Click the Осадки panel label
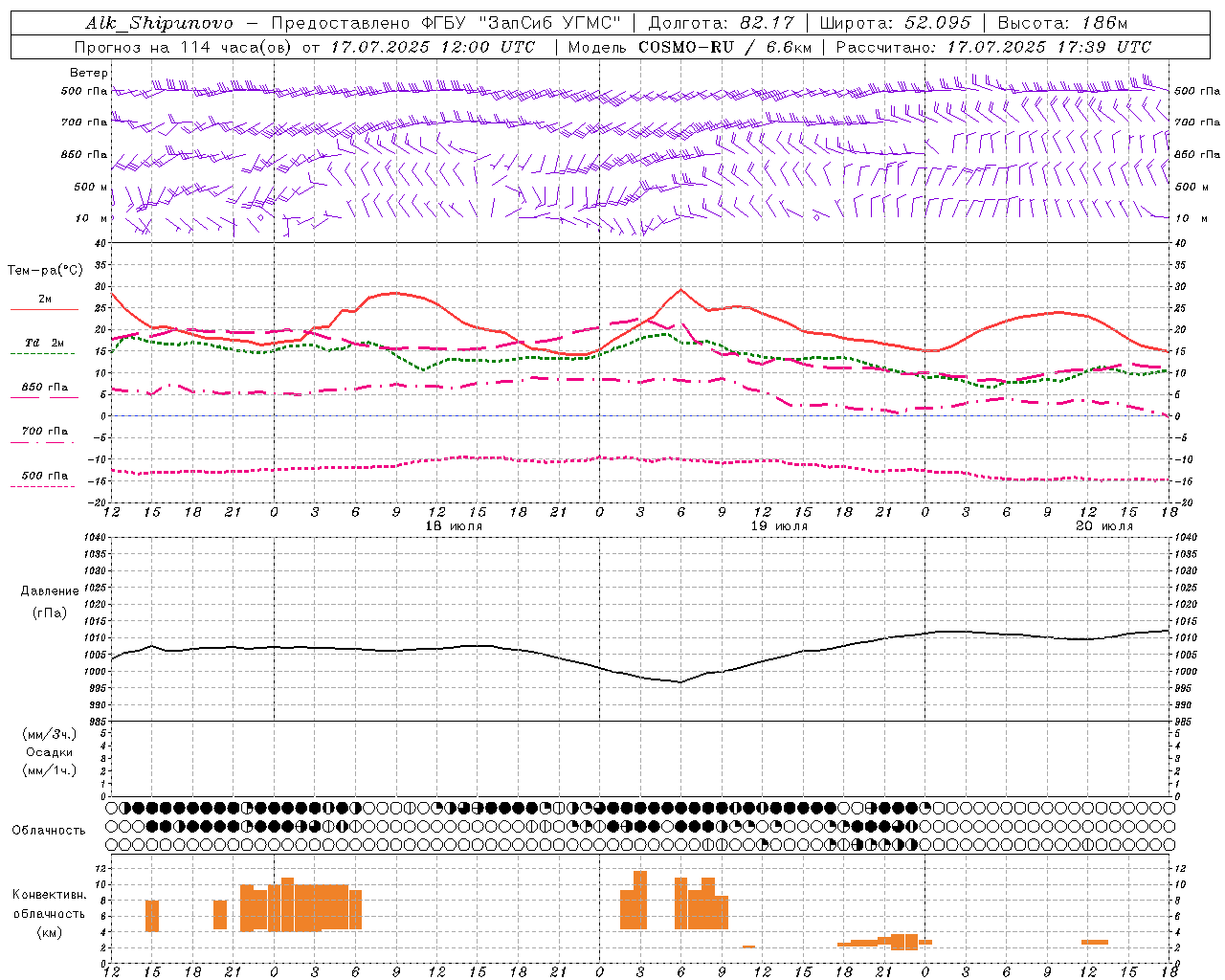The image size is (1225, 980). click(50, 752)
